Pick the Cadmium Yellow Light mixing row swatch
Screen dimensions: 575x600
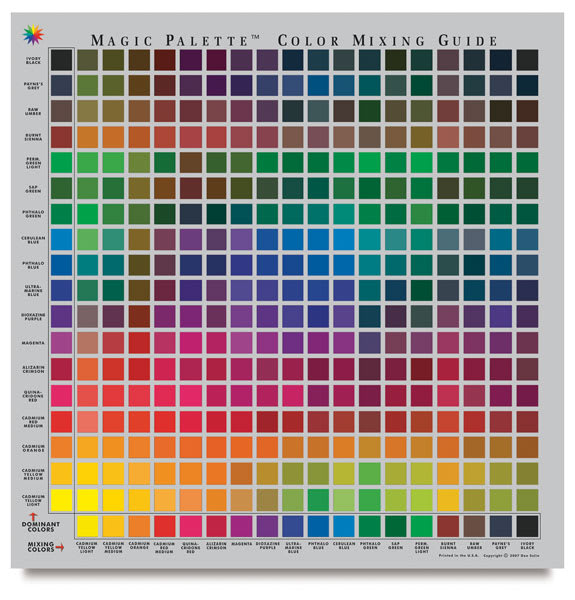88,526
